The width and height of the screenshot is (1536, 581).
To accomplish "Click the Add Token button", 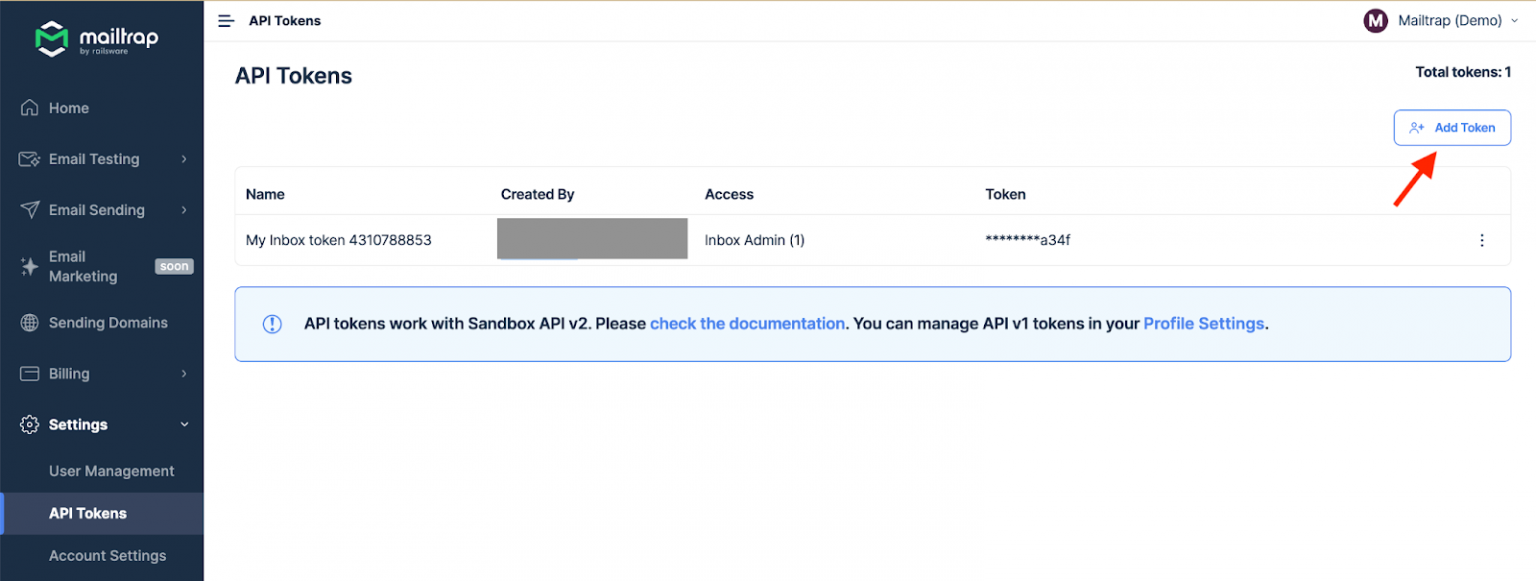I will tap(1452, 128).
